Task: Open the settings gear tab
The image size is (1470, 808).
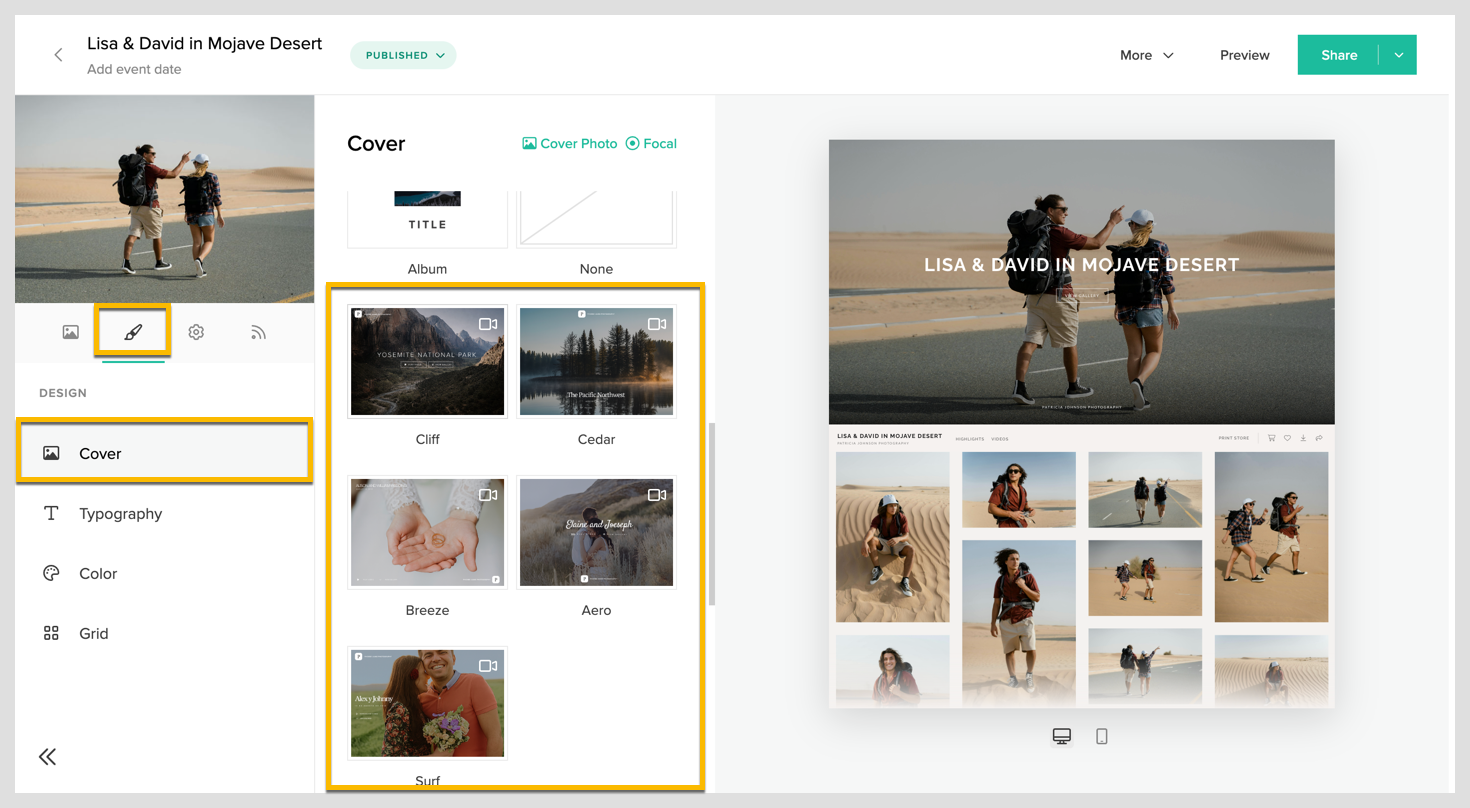Action: pos(196,332)
